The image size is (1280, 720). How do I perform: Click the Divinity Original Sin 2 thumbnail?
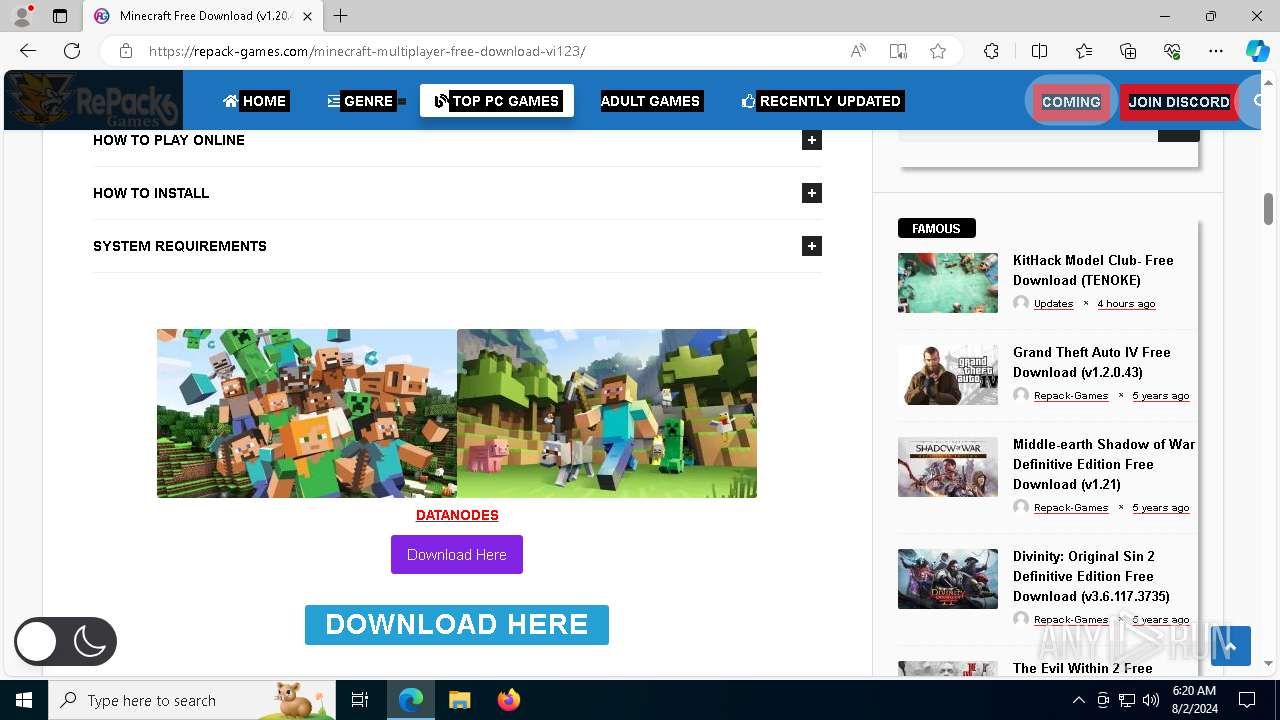(x=948, y=579)
